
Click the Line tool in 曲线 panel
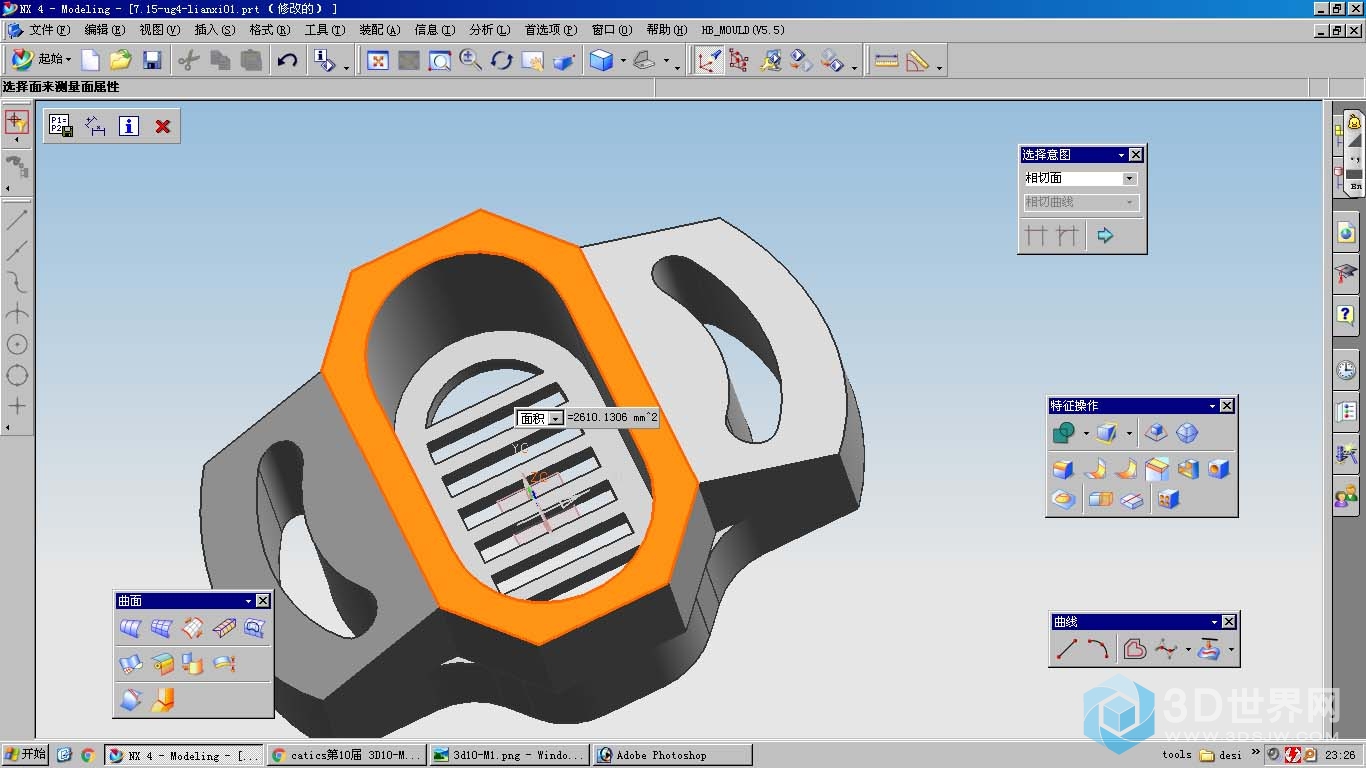coord(1067,649)
